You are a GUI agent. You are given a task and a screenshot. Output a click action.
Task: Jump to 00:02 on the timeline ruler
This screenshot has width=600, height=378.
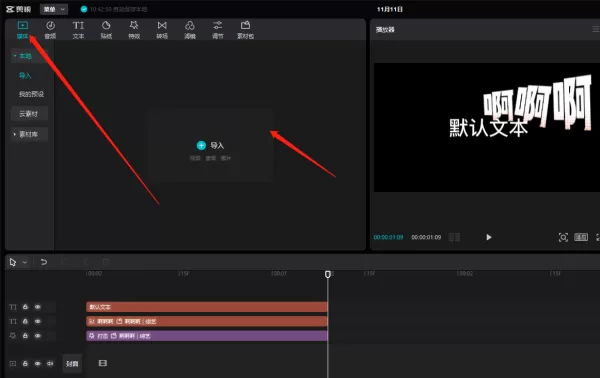[465, 274]
